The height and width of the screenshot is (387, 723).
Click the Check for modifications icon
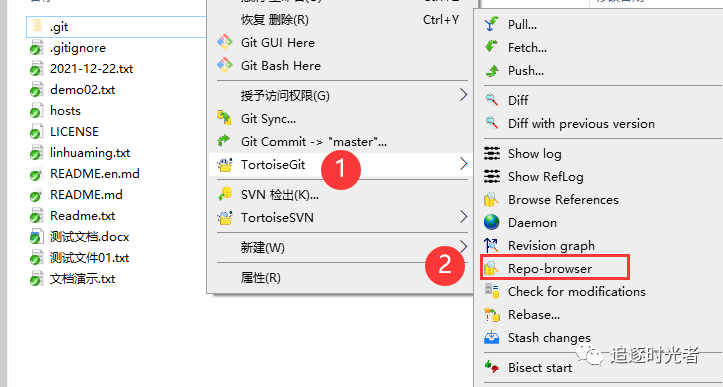(492, 292)
